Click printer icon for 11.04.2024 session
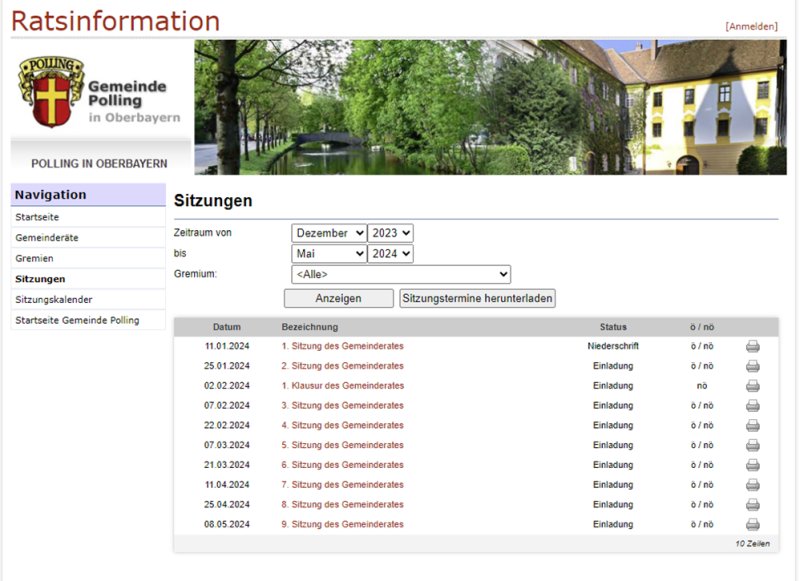800x581 pixels. point(753,485)
